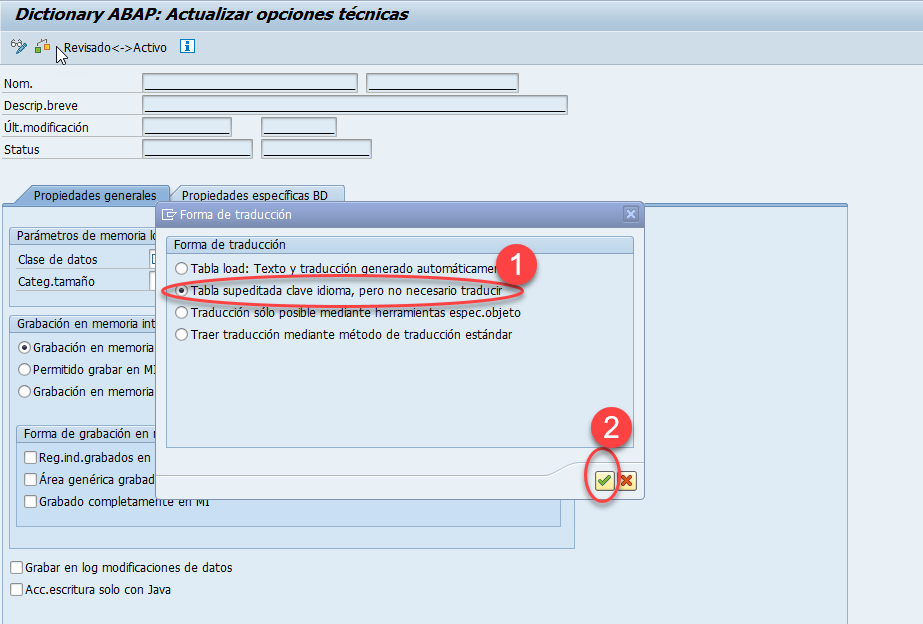The height and width of the screenshot is (624, 923).
Task: Click the Revisado<->Activo button
Action: pos(115,48)
